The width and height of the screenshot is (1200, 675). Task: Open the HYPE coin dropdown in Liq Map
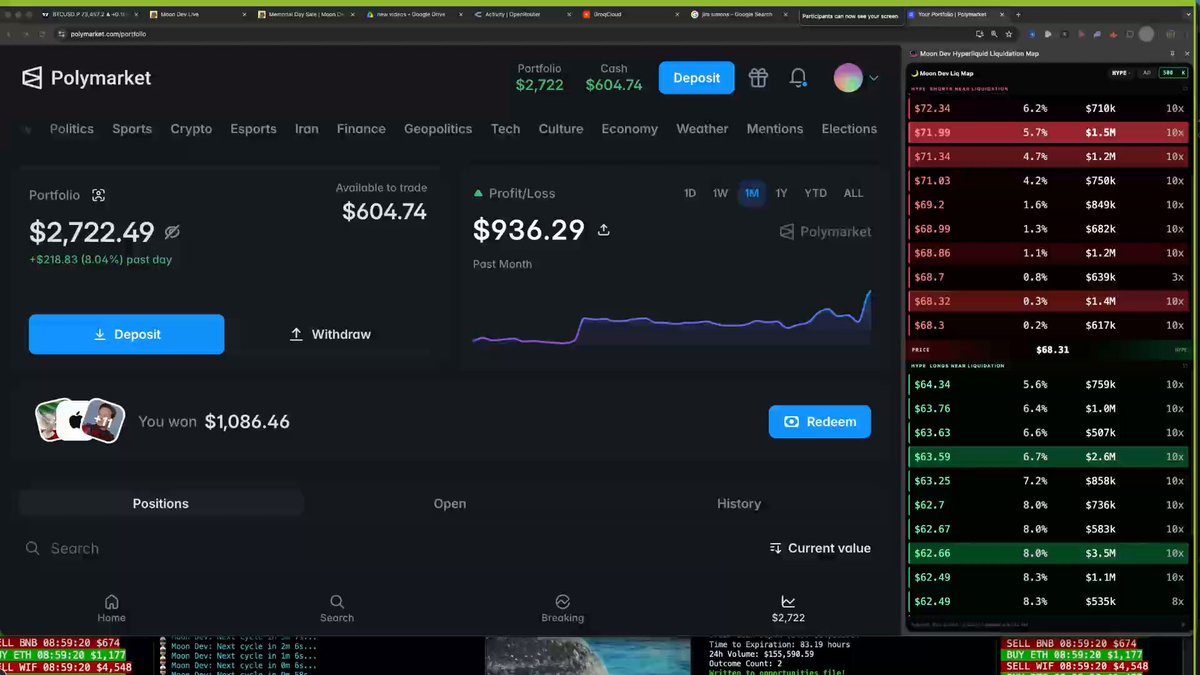[1120, 73]
